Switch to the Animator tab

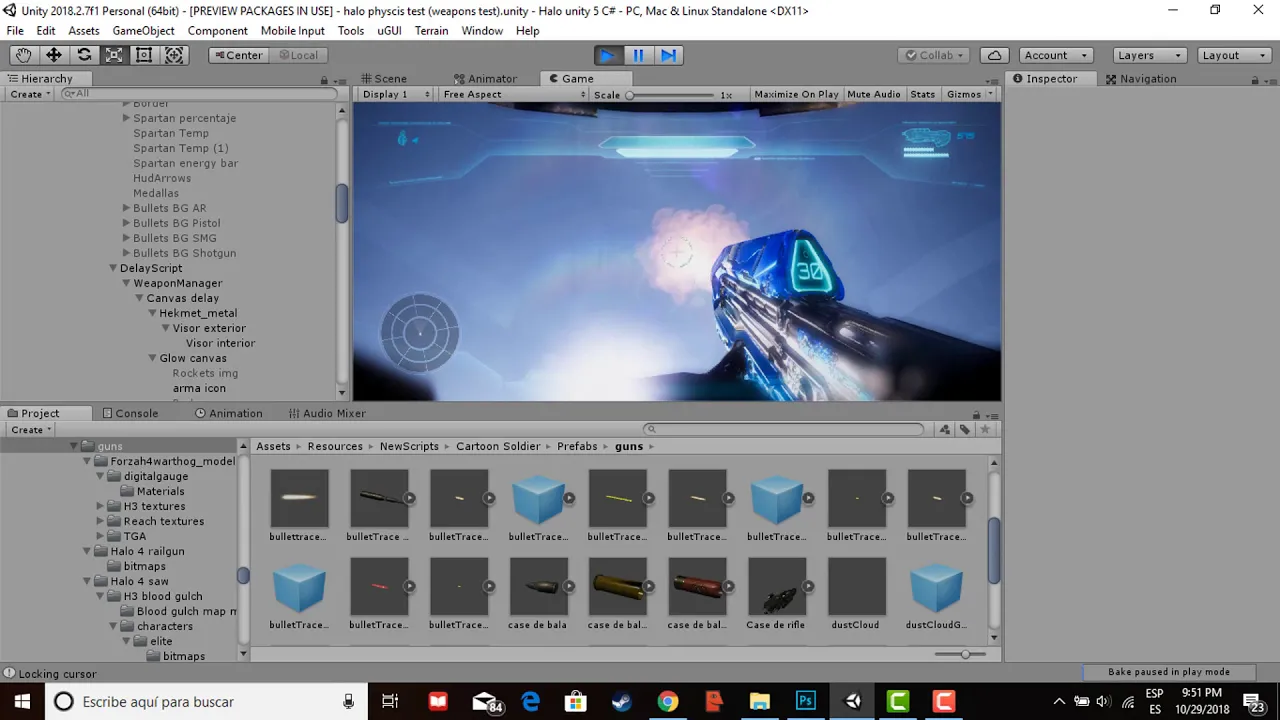pyautogui.click(x=485, y=78)
